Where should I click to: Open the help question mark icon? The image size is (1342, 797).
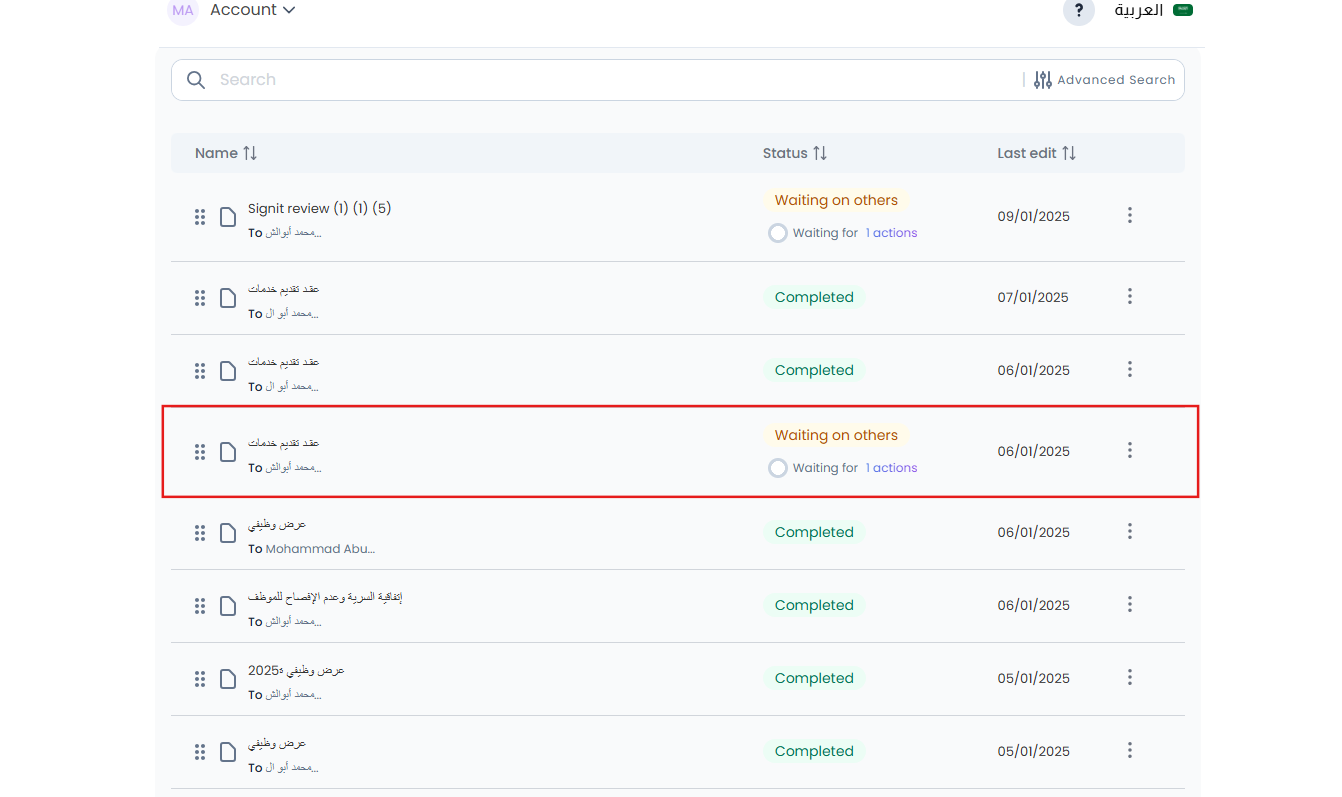(1078, 11)
